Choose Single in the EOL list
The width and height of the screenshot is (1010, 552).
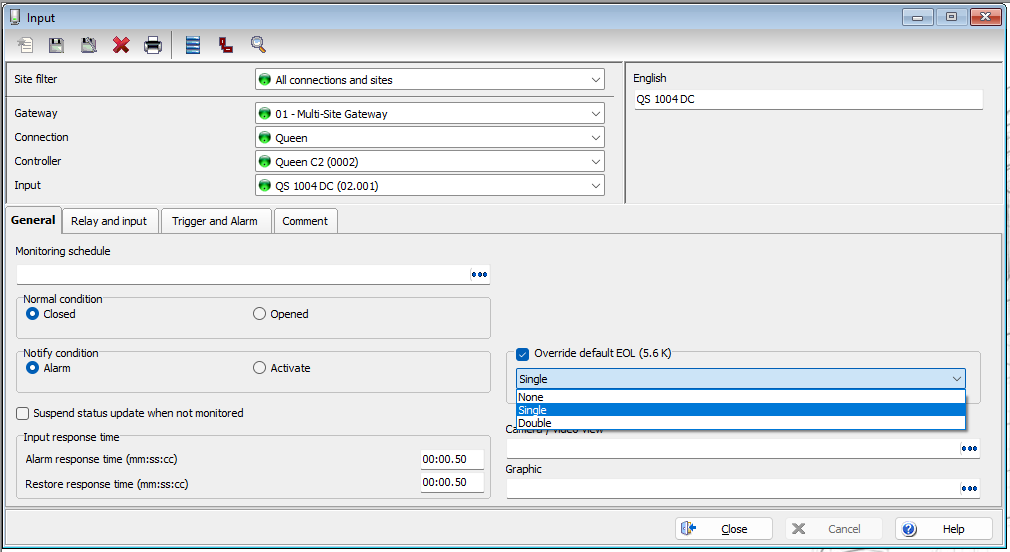[741, 410]
